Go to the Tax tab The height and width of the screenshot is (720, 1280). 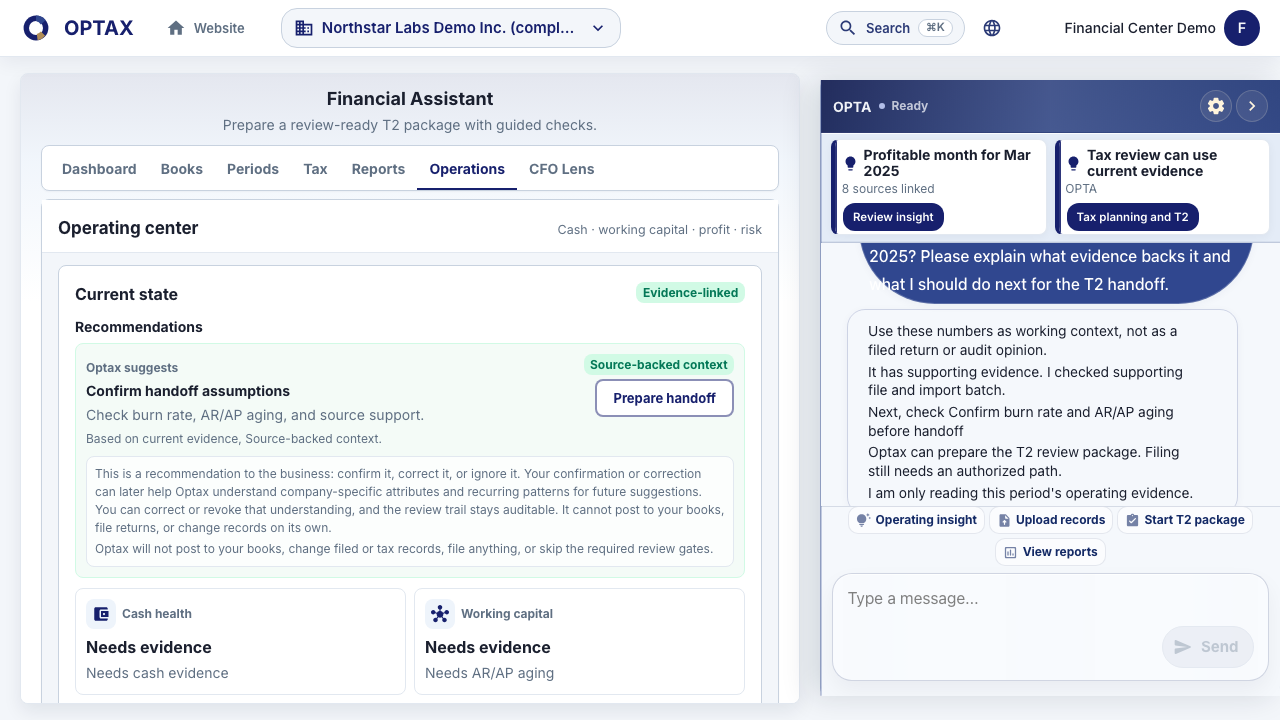click(x=315, y=169)
